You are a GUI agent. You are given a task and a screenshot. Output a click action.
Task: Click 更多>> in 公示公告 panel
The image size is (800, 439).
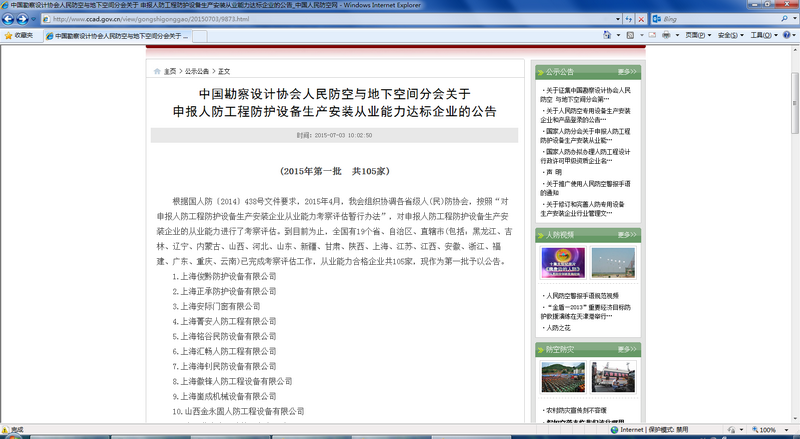(x=627, y=72)
